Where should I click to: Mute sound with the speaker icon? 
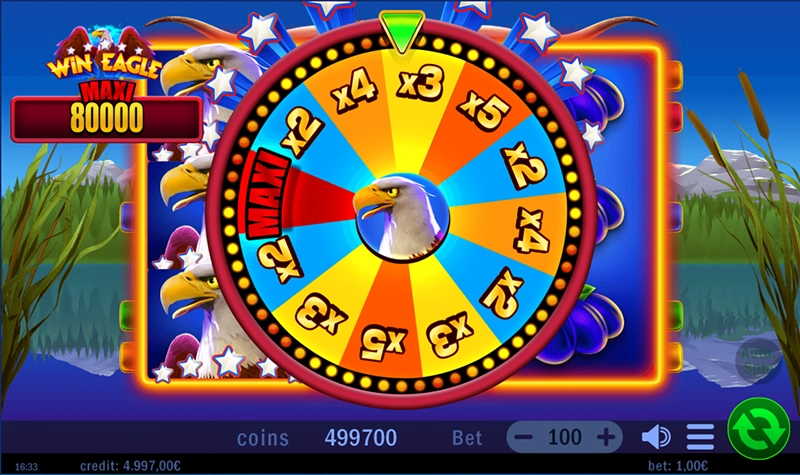(656, 437)
